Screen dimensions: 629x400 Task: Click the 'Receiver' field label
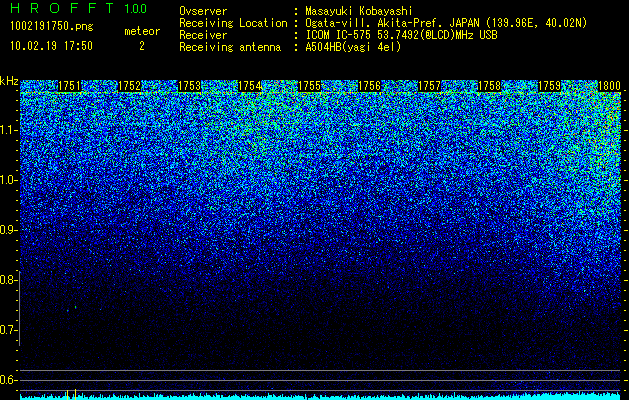(203, 35)
